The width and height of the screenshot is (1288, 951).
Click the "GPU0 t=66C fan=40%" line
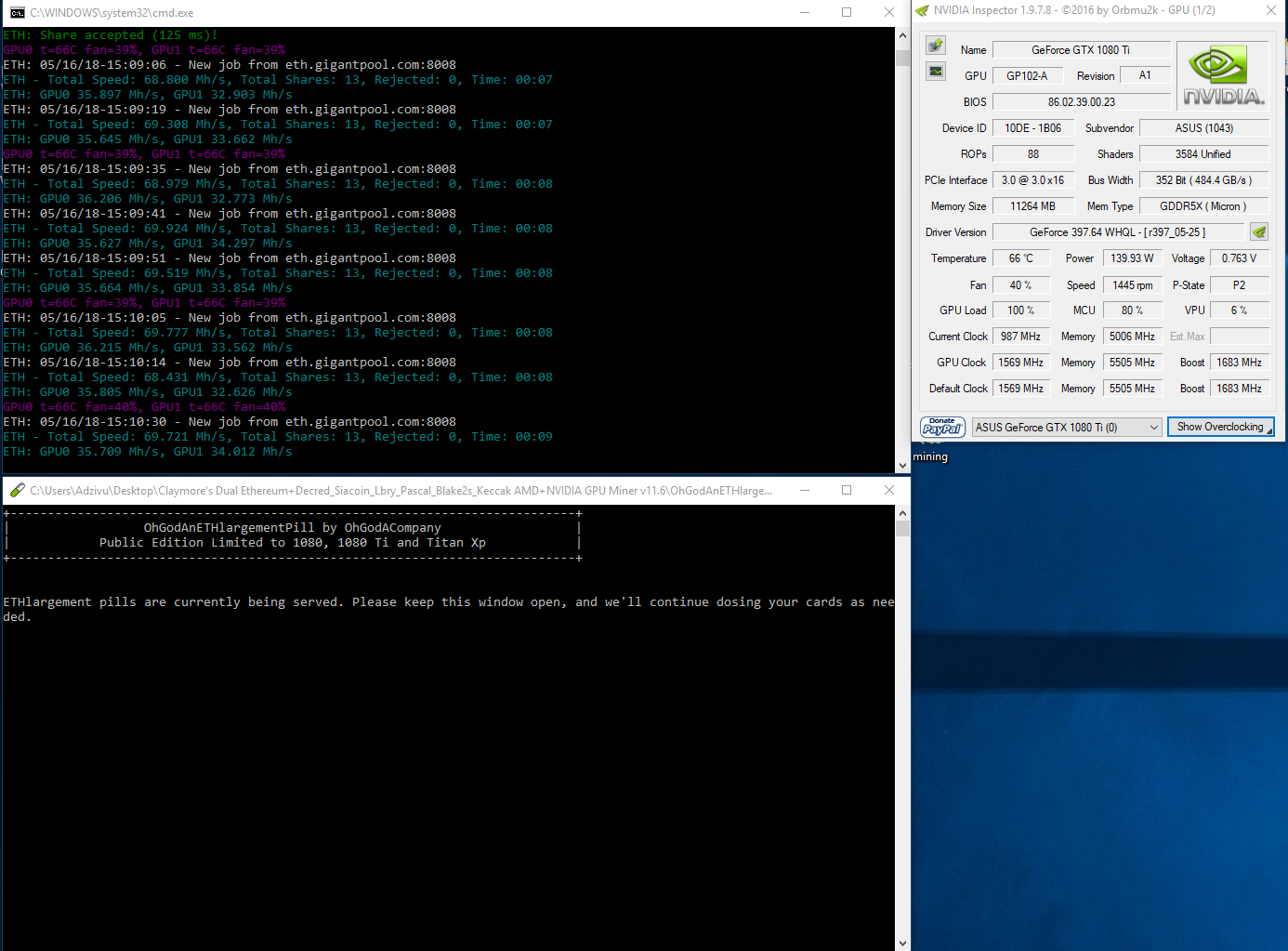click(x=144, y=407)
